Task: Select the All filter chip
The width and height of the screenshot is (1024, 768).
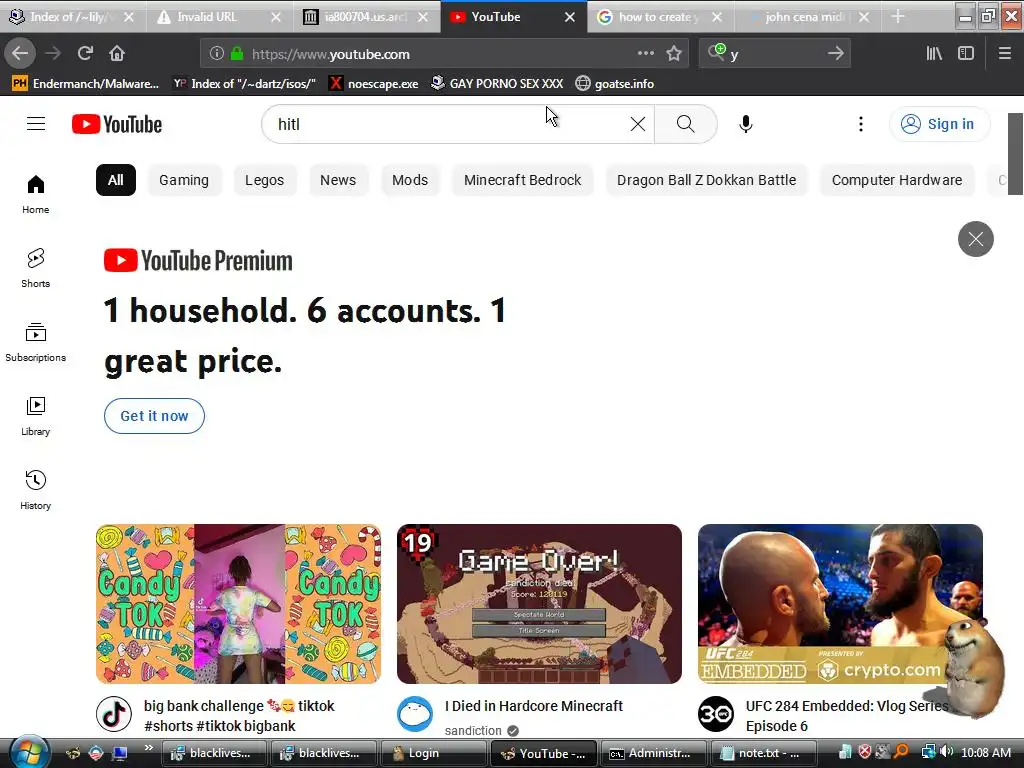Action: coord(116,180)
